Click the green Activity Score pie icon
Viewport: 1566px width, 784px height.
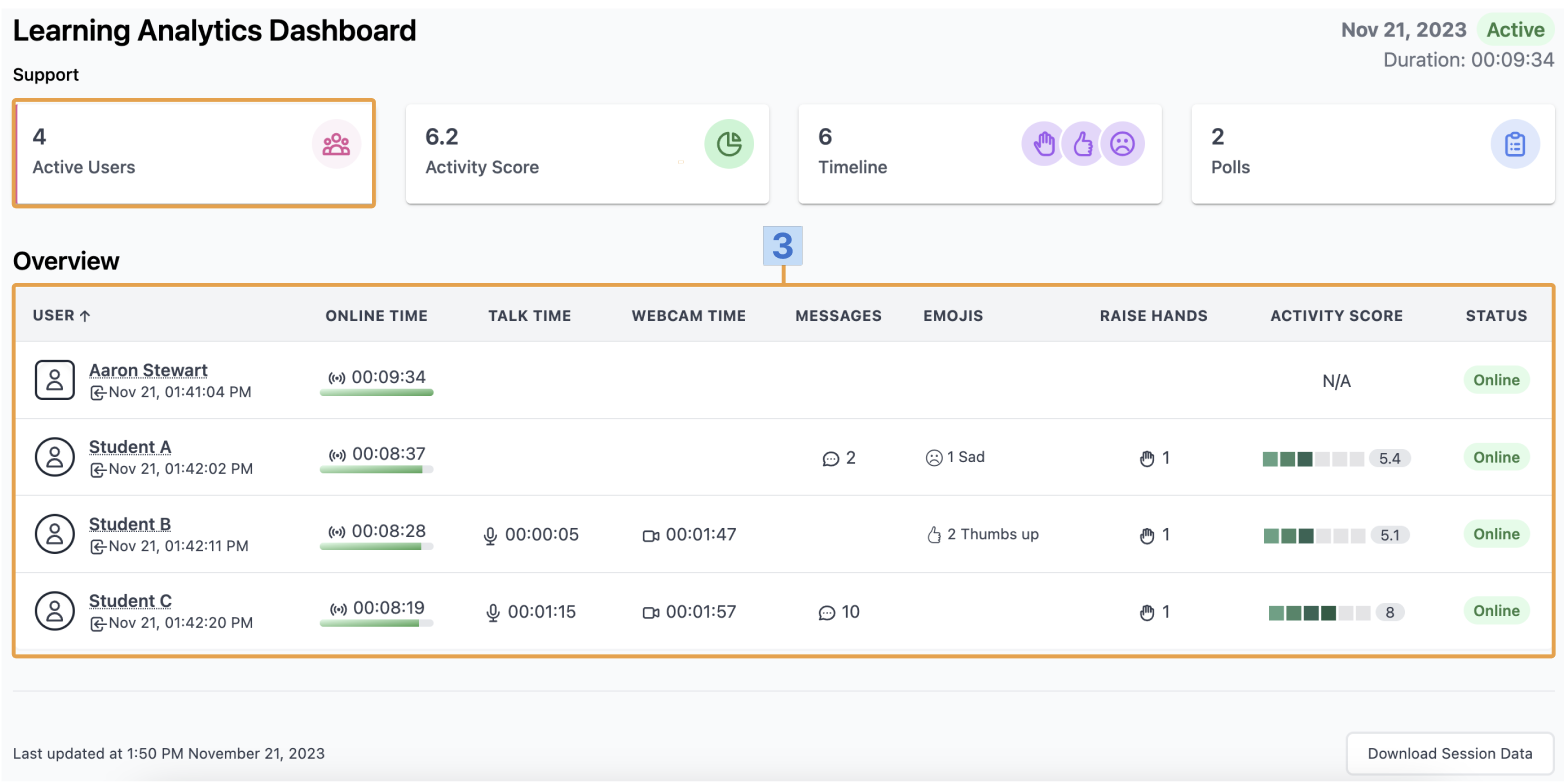coord(729,144)
